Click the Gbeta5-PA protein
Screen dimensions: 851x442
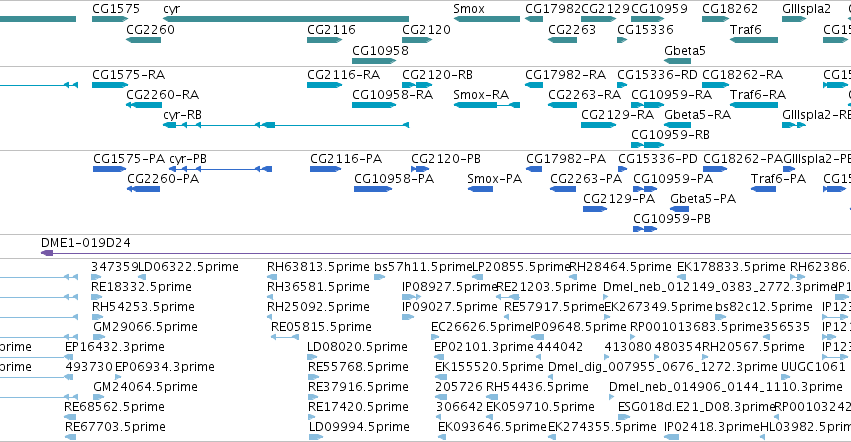click(679, 209)
